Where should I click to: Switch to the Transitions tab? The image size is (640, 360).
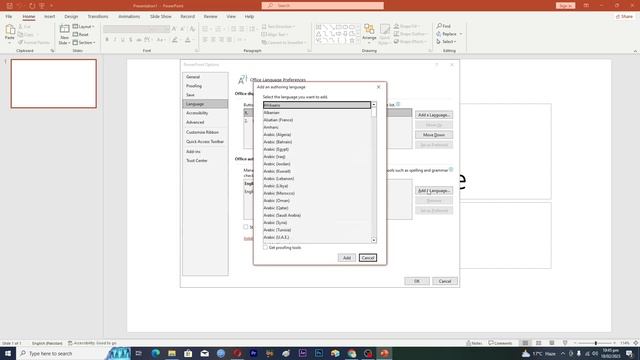pos(98,16)
